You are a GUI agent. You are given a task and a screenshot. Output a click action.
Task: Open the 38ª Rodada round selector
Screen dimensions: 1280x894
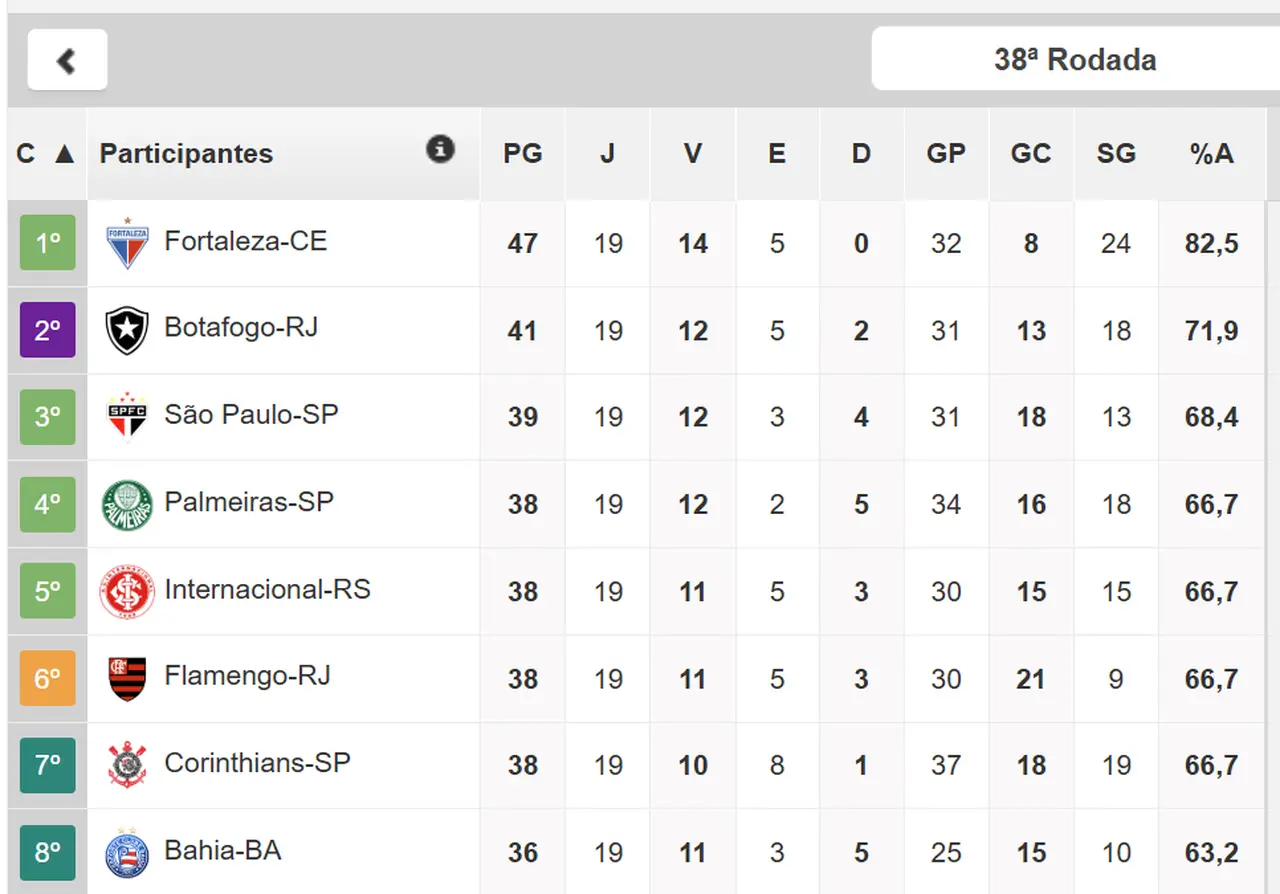pos(1075,59)
